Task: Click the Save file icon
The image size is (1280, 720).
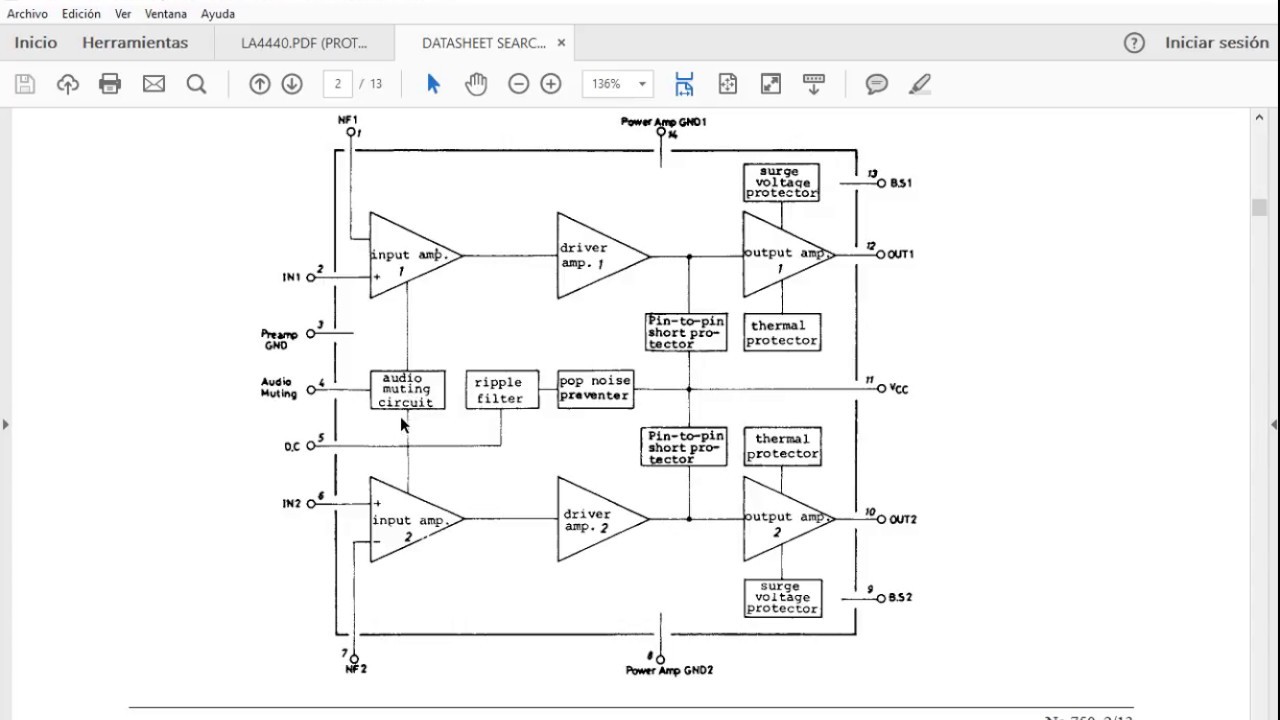Action: (x=25, y=84)
